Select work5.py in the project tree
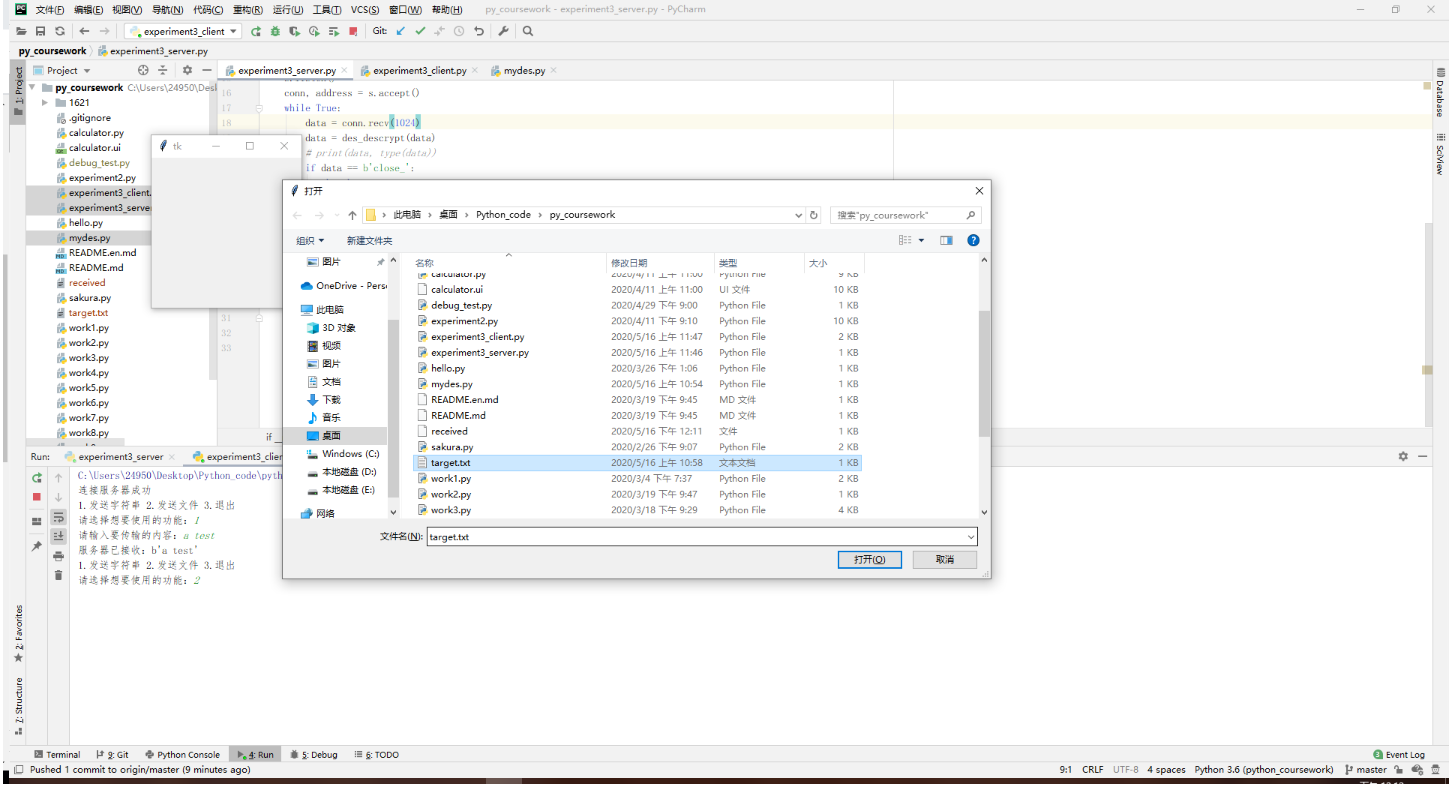The height and width of the screenshot is (786, 1453). (x=89, y=387)
